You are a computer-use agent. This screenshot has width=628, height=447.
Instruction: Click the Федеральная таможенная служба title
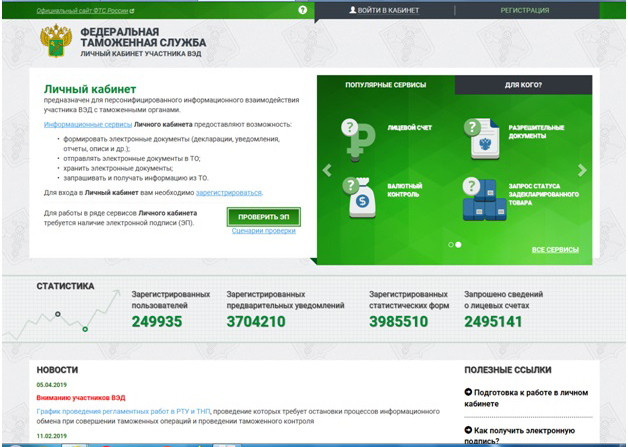(143, 37)
